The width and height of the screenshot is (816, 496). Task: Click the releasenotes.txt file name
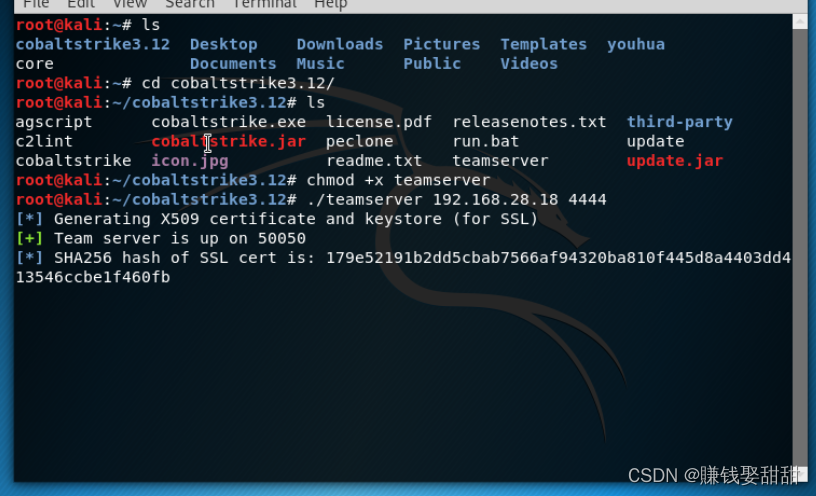tap(529, 122)
